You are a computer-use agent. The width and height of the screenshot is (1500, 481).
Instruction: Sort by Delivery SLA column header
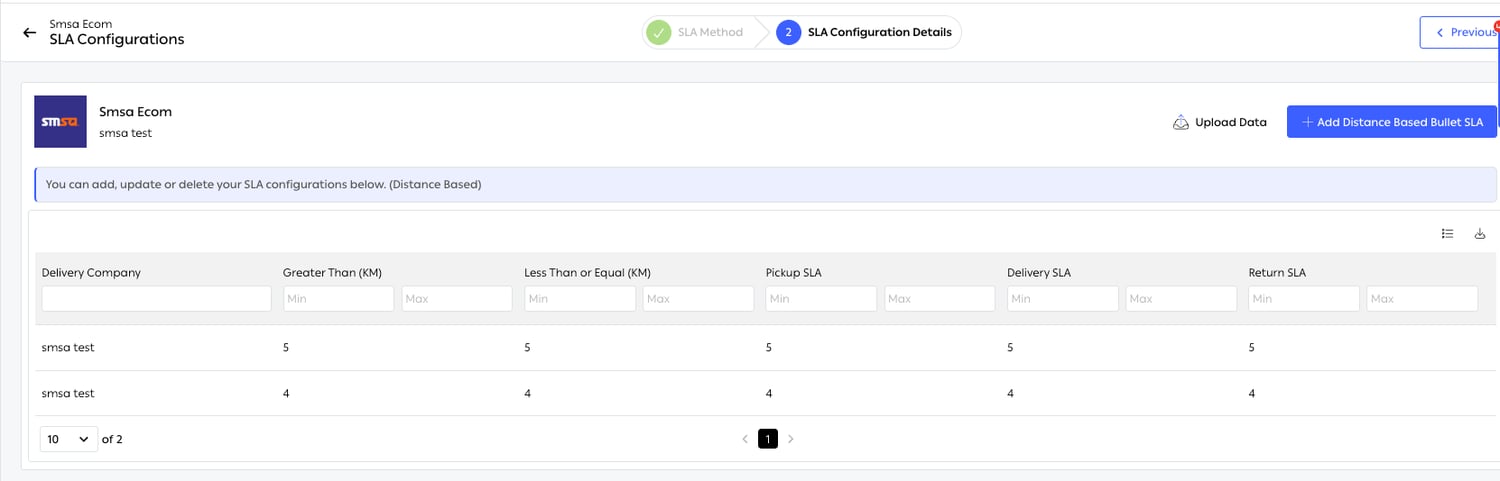click(1039, 272)
